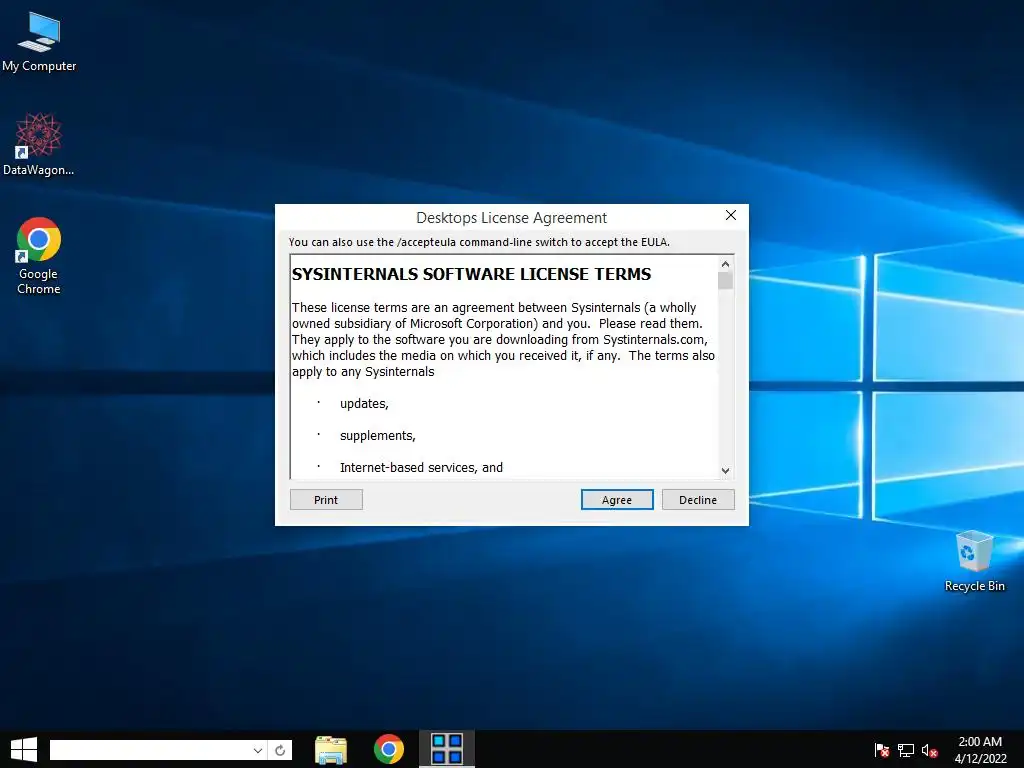
Task: Print the license terms
Action: pyautogui.click(x=326, y=500)
